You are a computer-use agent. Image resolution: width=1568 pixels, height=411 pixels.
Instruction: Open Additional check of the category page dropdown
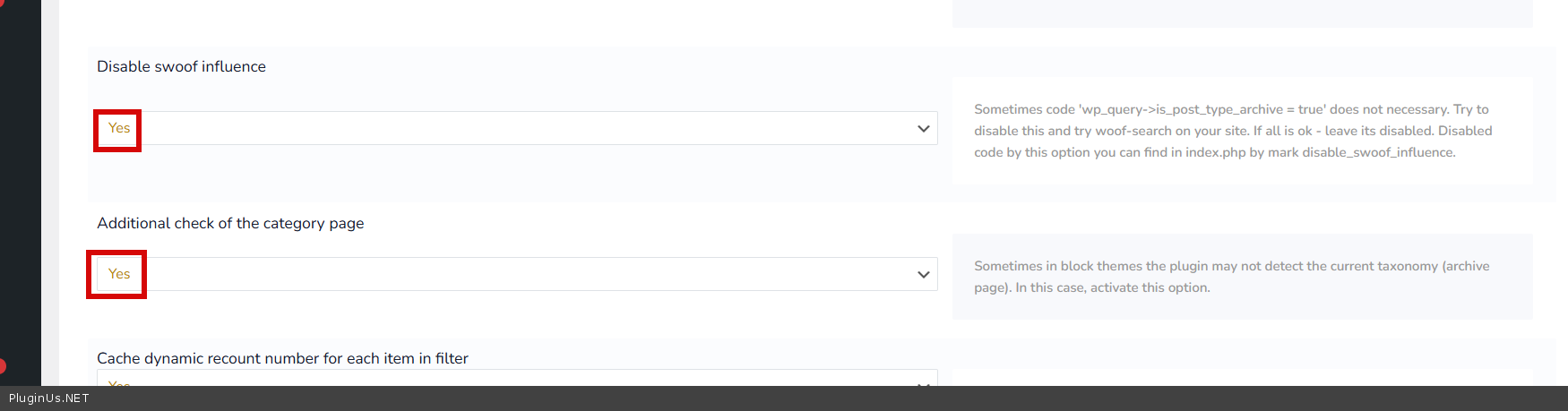pyautogui.click(x=516, y=274)
